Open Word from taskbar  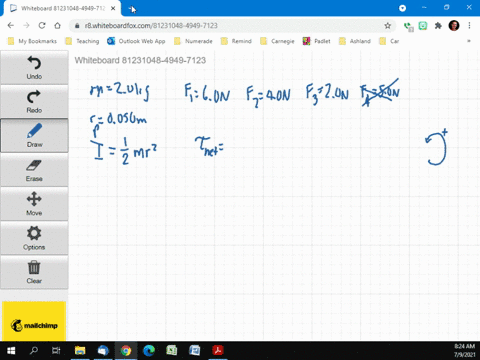pos(195,351)
